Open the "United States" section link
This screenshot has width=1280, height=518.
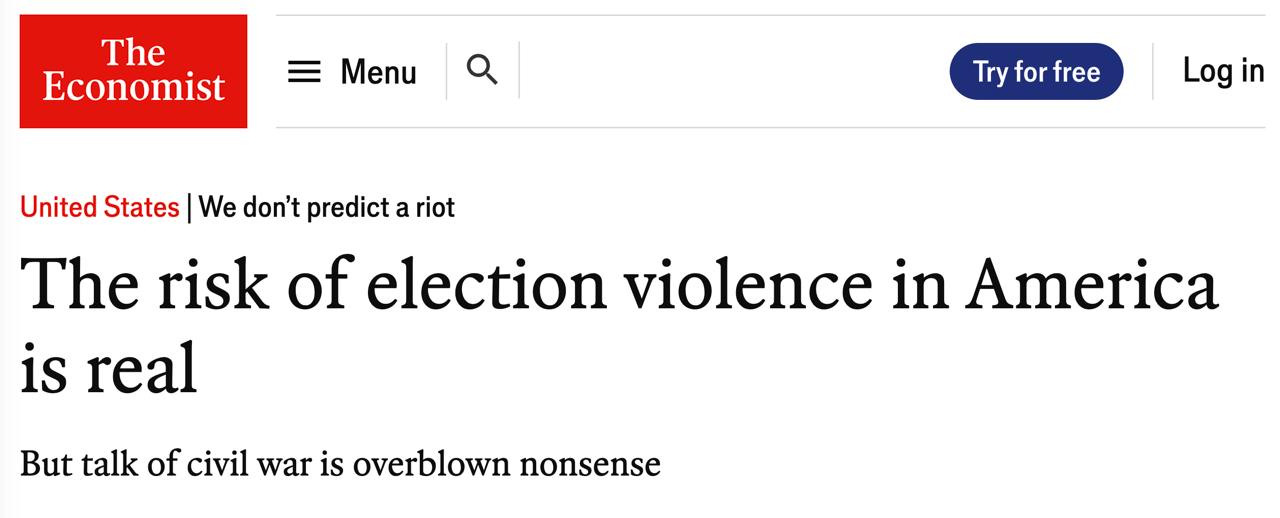click(x=100, y=207)
